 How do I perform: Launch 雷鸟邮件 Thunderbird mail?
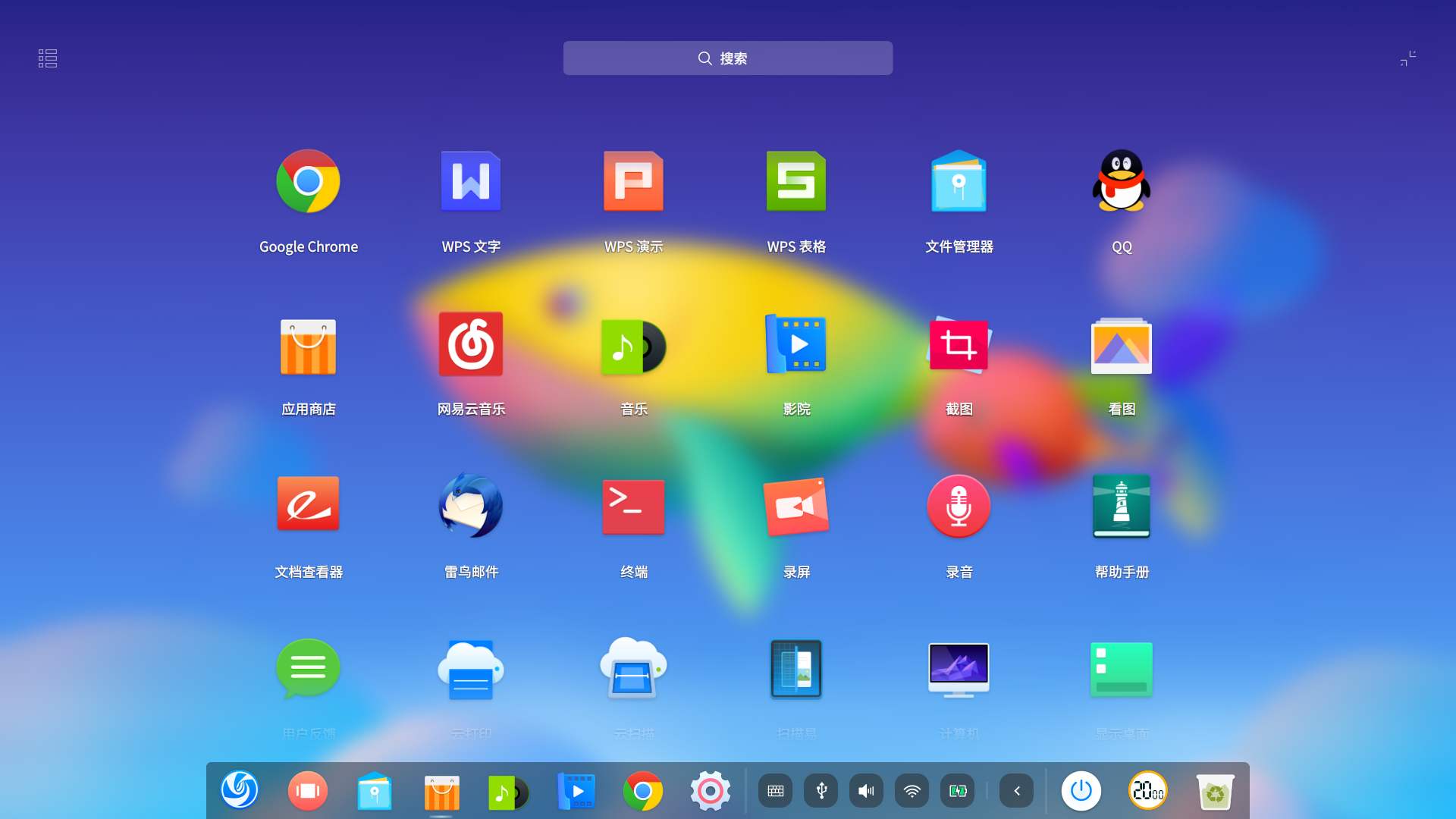coord(470,507)
